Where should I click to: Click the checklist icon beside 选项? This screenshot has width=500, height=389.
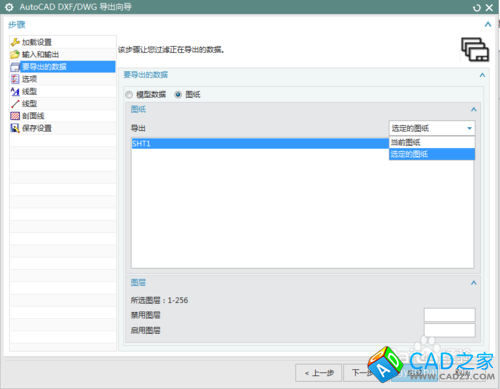coord(15,79)
